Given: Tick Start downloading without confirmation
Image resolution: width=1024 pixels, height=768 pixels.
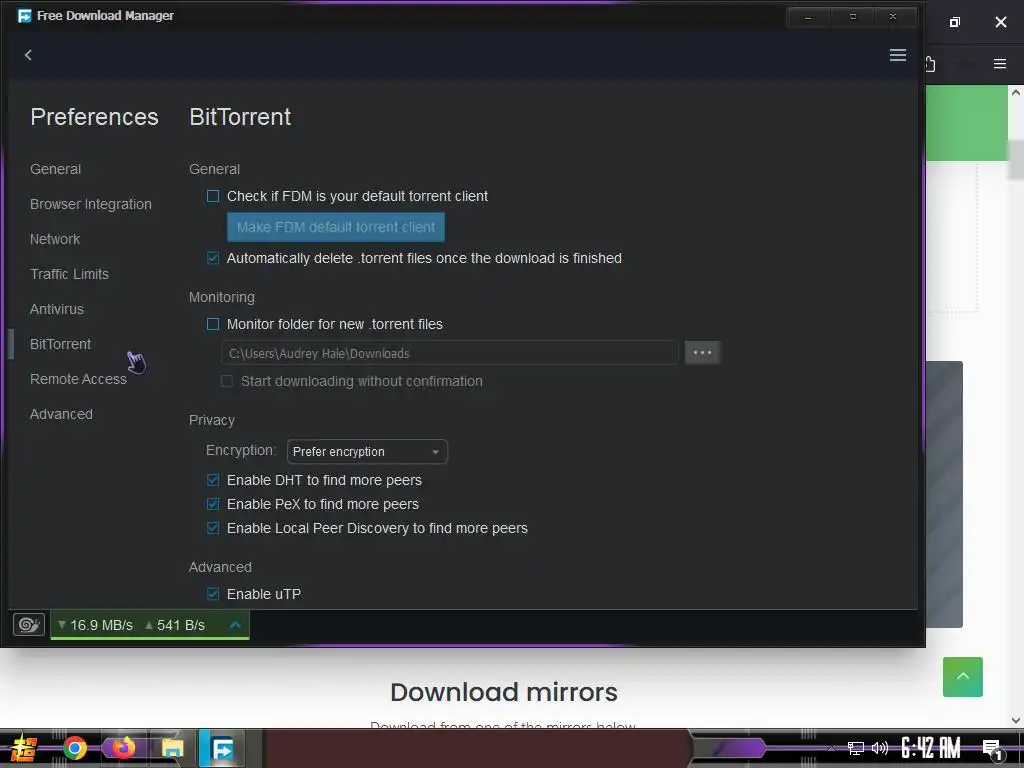Looking at the screenshot, I should (x=227, y=381).
